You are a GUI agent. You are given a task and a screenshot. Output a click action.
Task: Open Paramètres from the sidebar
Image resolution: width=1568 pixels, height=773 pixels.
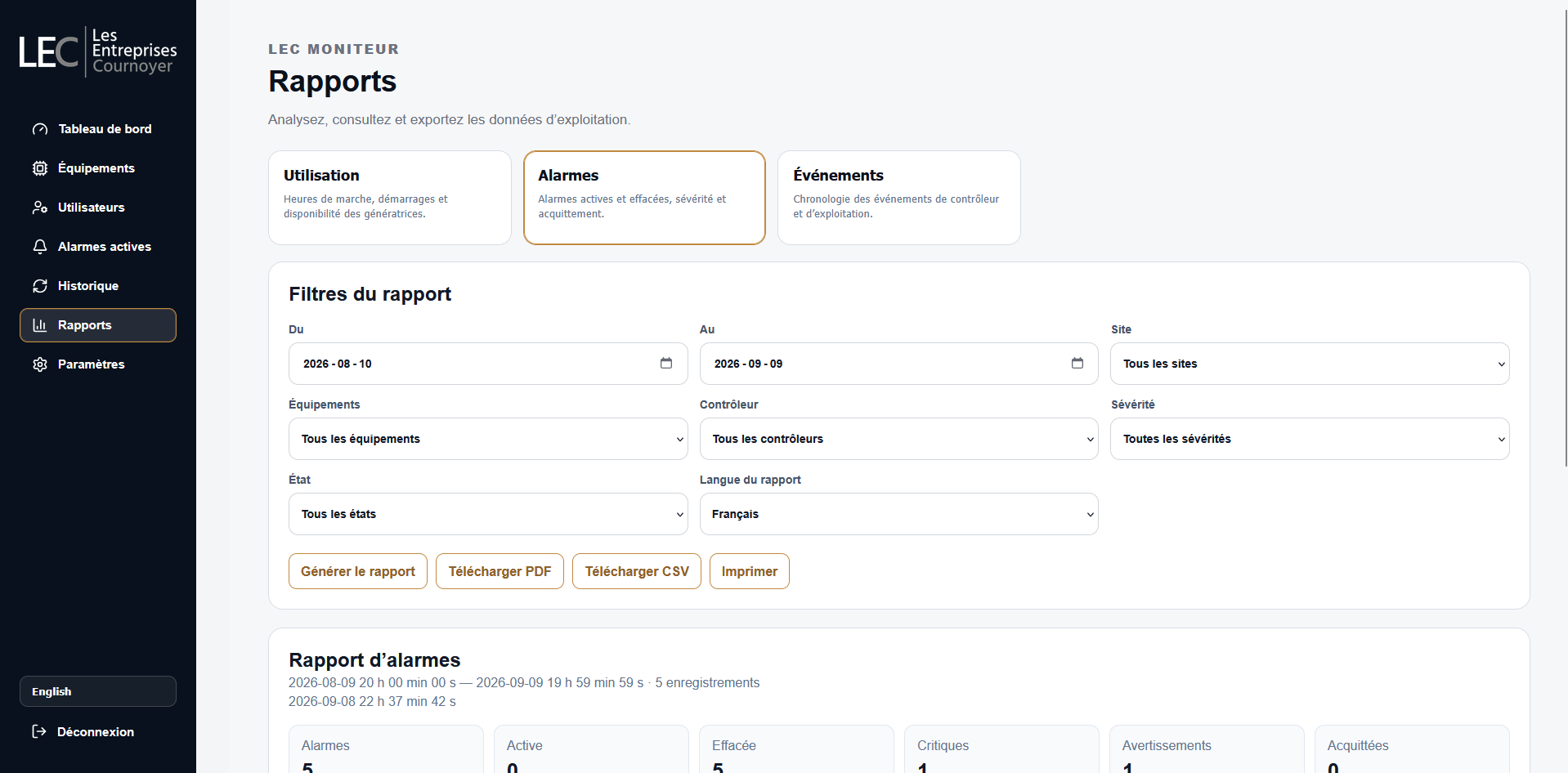(98, 364)
